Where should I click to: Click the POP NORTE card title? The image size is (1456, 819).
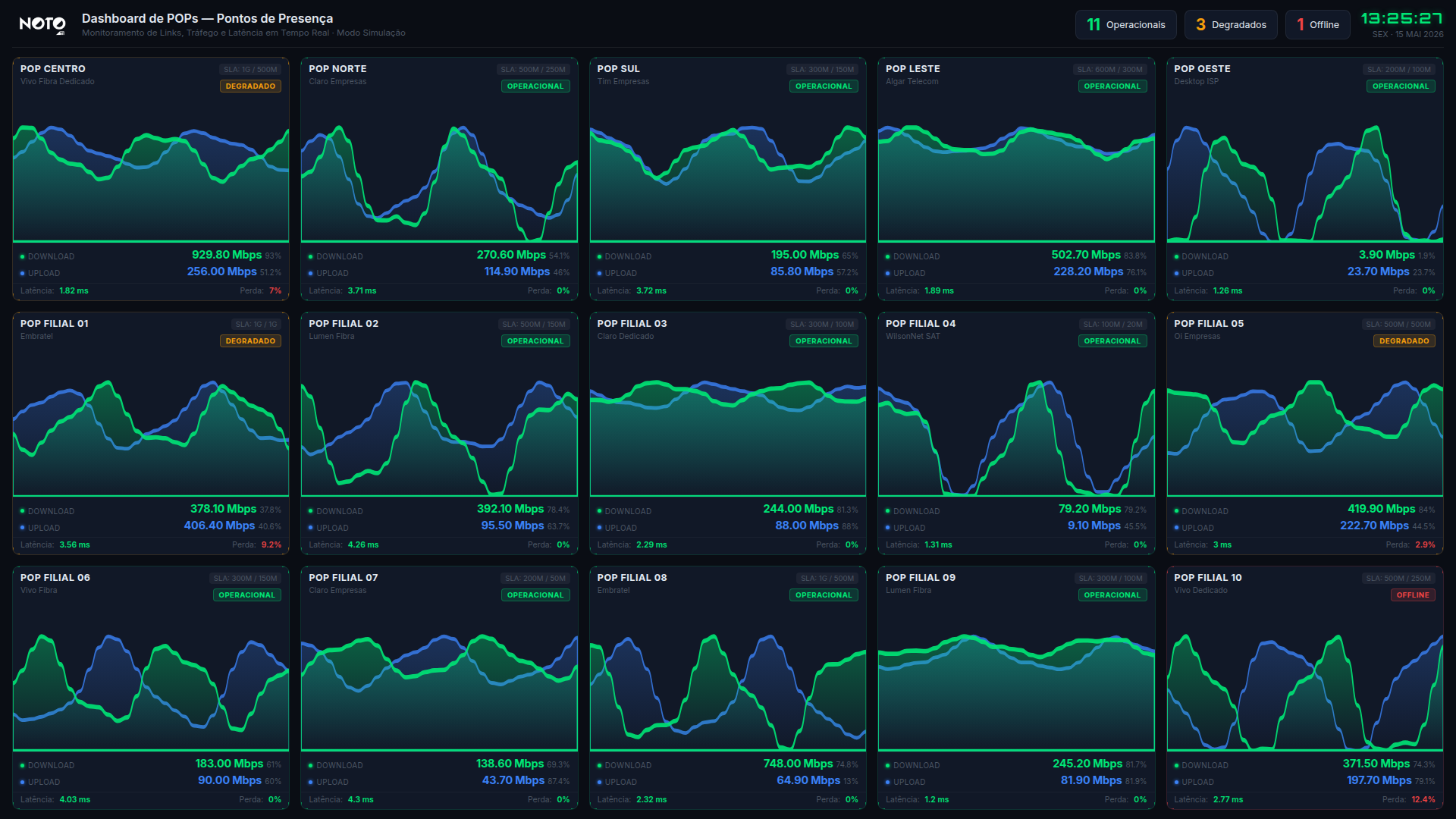(337, 69)
